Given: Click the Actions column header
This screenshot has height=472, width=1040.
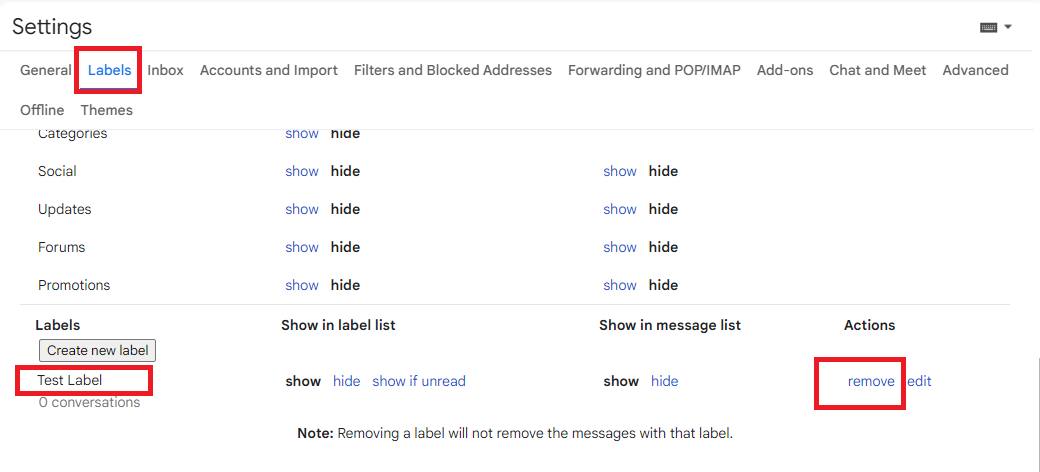Looking at the screenshot, I should pos(870,325).
